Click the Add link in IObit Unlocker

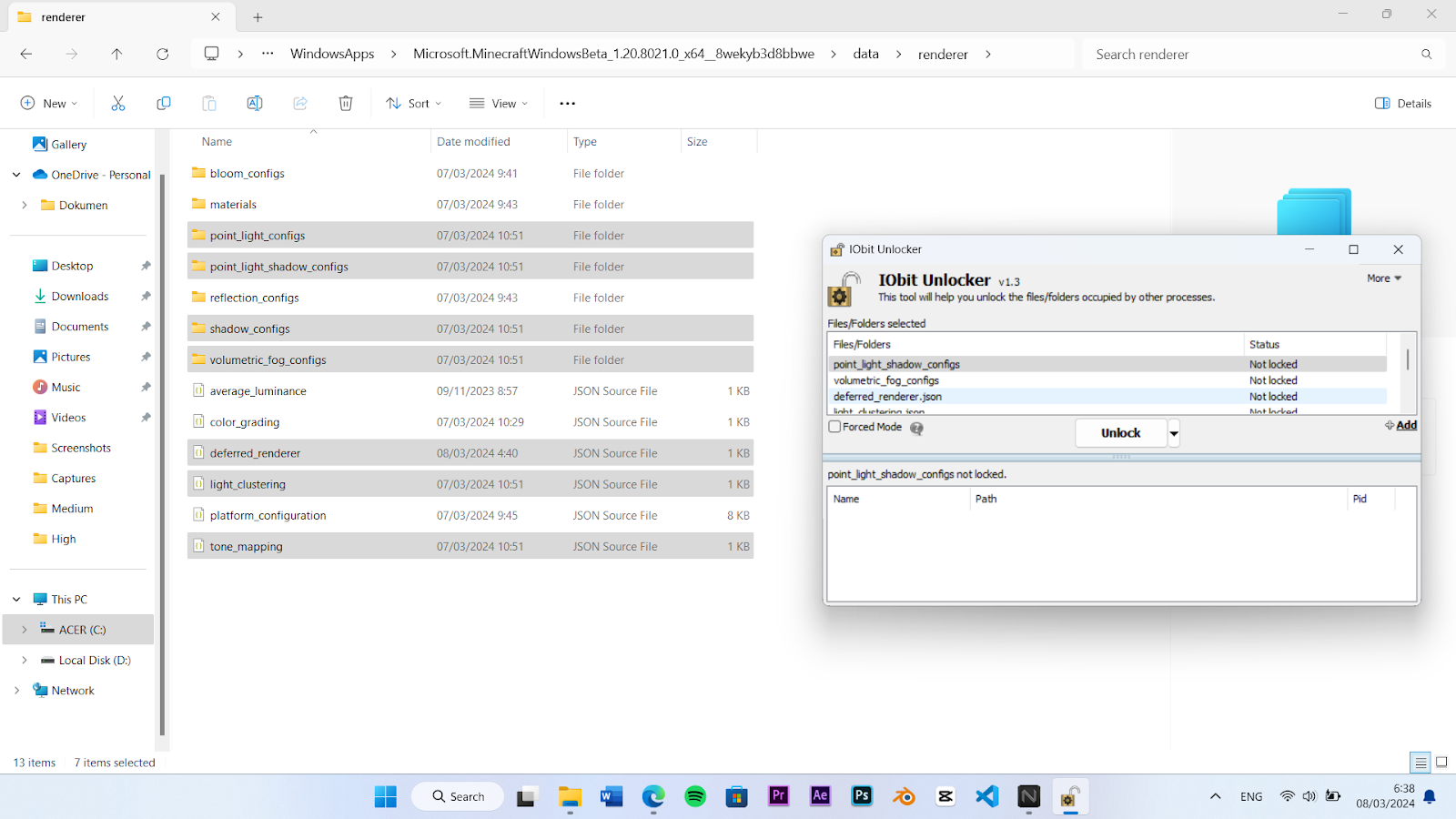tap(1406, 425)
